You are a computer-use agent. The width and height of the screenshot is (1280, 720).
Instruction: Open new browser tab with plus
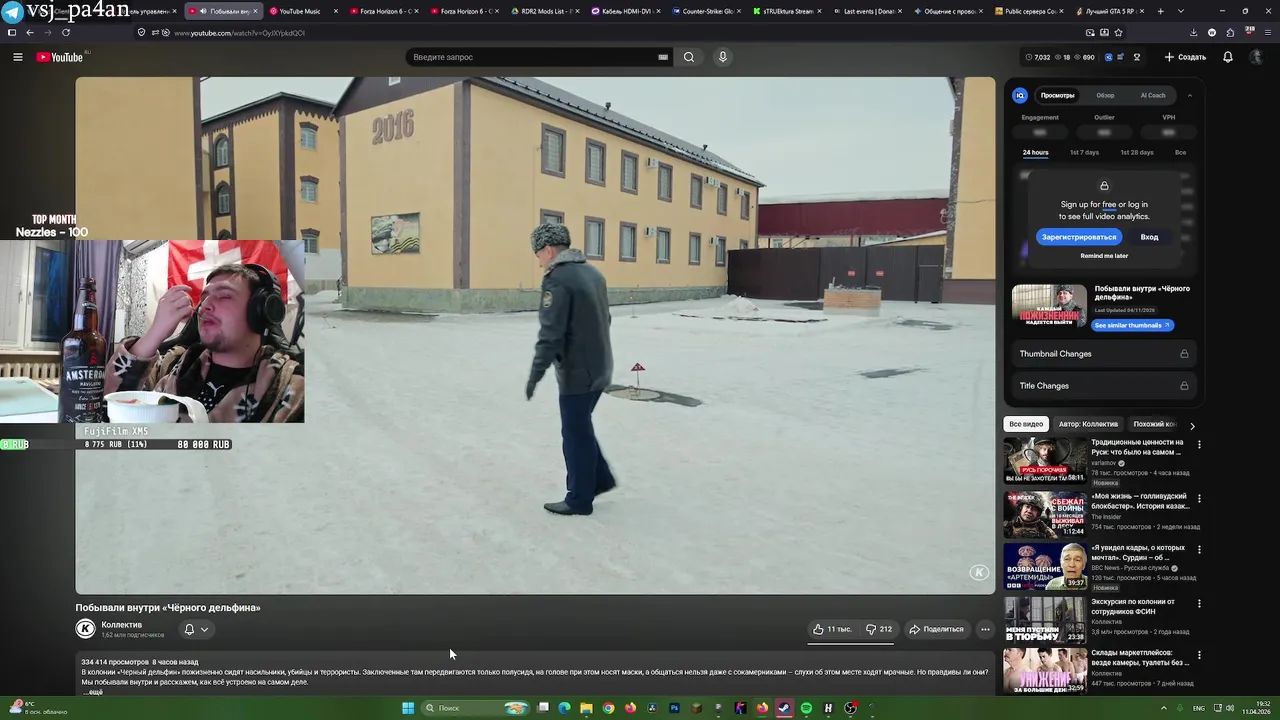[1160, 11]
